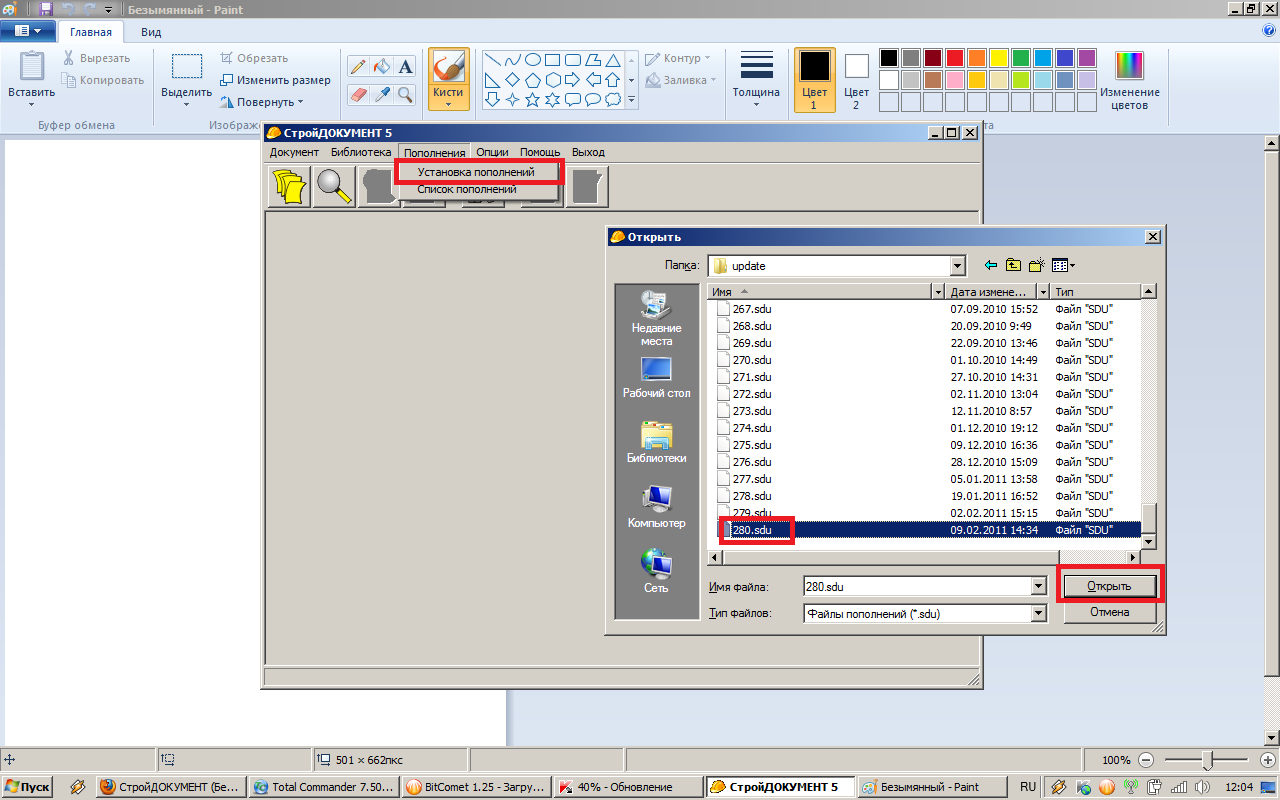
Task: Switch to BitComet taskbar button
Action: tap(476, 787)
